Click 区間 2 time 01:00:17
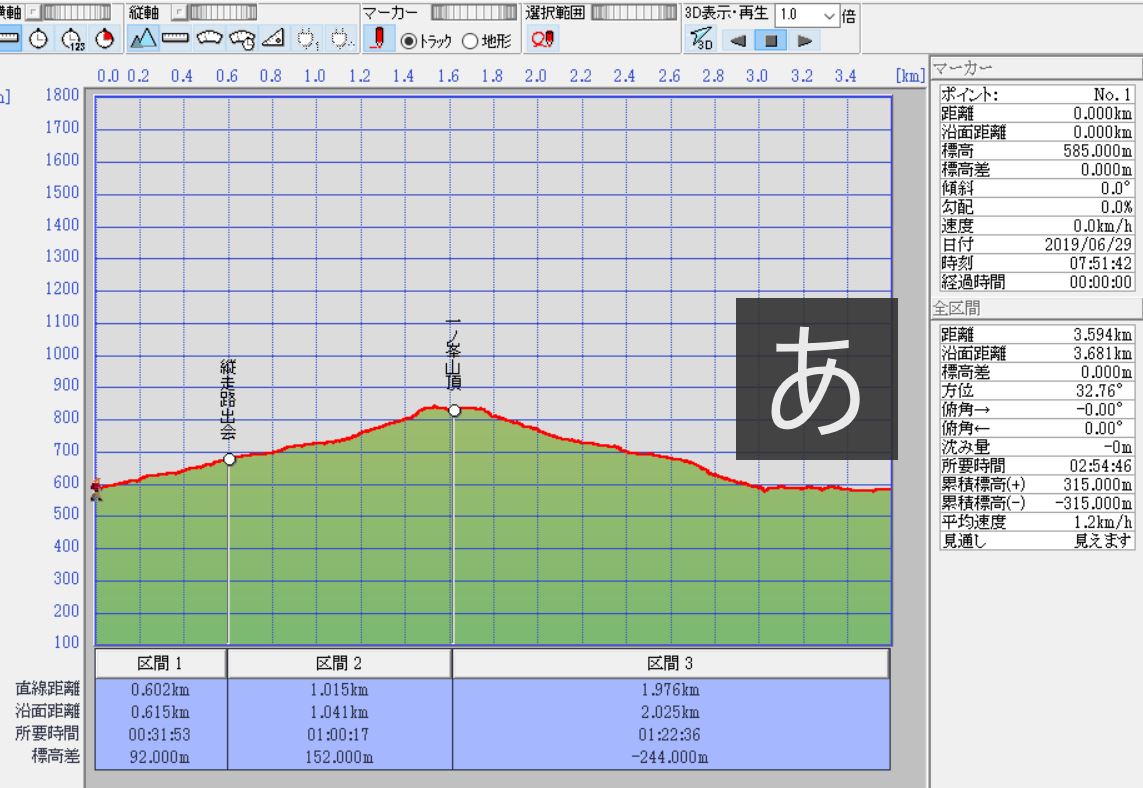The image size is (1143, 788). pyautogui.click(x=339, y=734)
